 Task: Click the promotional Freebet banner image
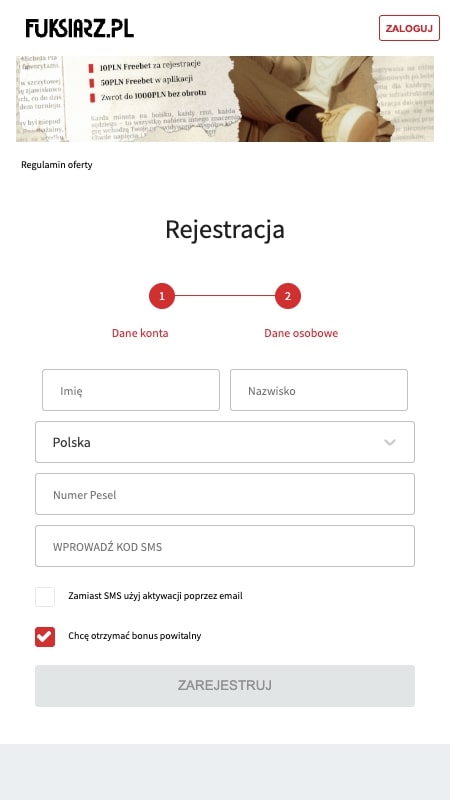225,99
